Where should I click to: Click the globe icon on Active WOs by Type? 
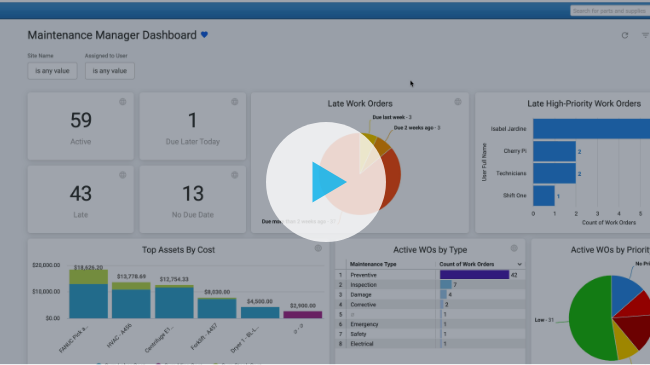tap(514, 248)
